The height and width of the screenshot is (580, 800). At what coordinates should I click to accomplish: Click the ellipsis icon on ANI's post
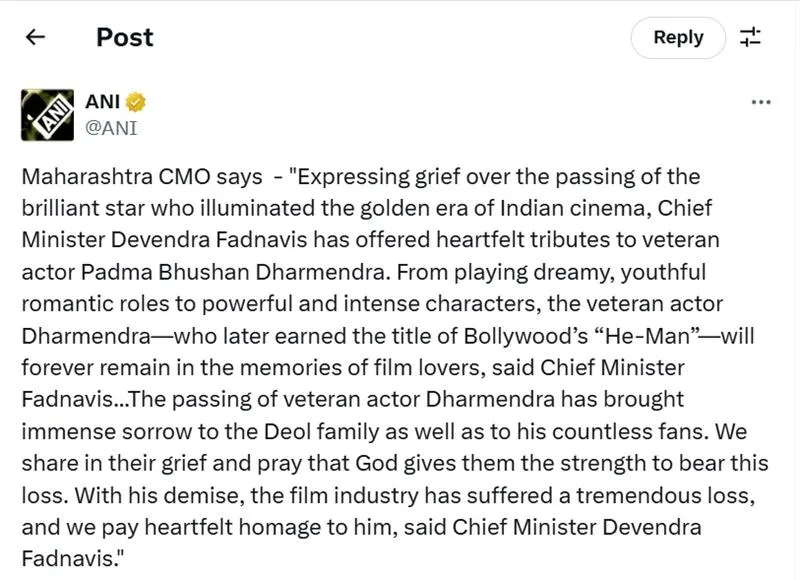(761, 101)
